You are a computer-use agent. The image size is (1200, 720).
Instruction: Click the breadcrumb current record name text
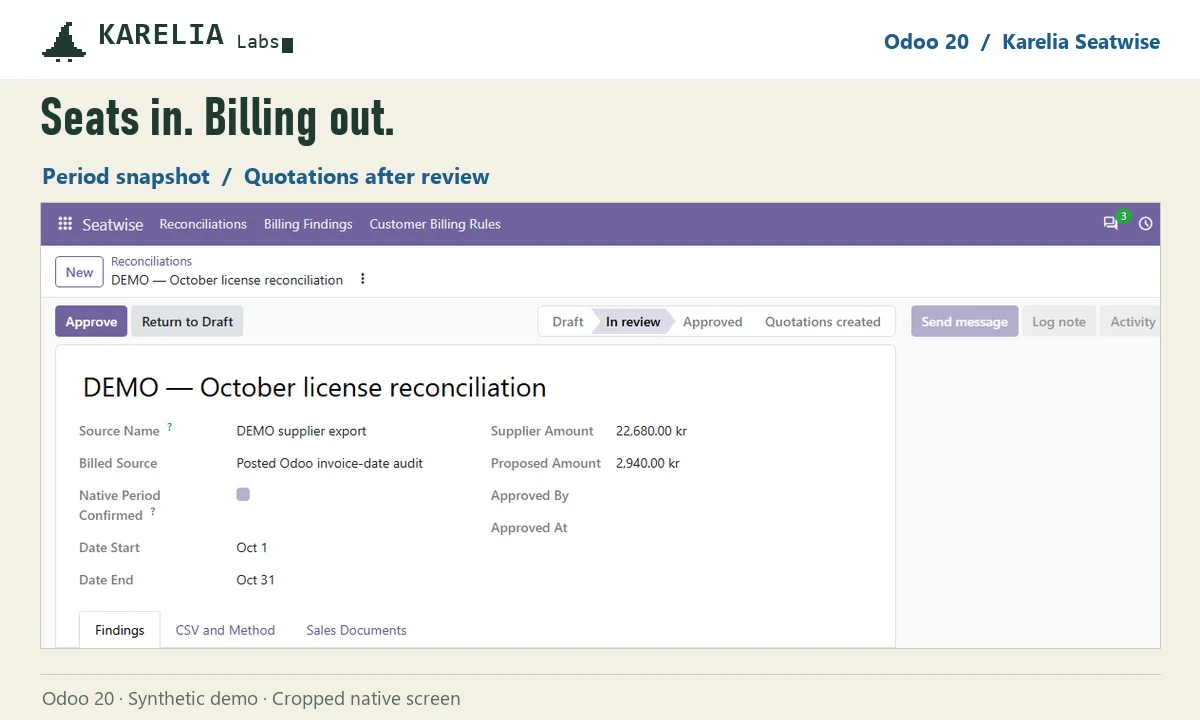[227, 280]
